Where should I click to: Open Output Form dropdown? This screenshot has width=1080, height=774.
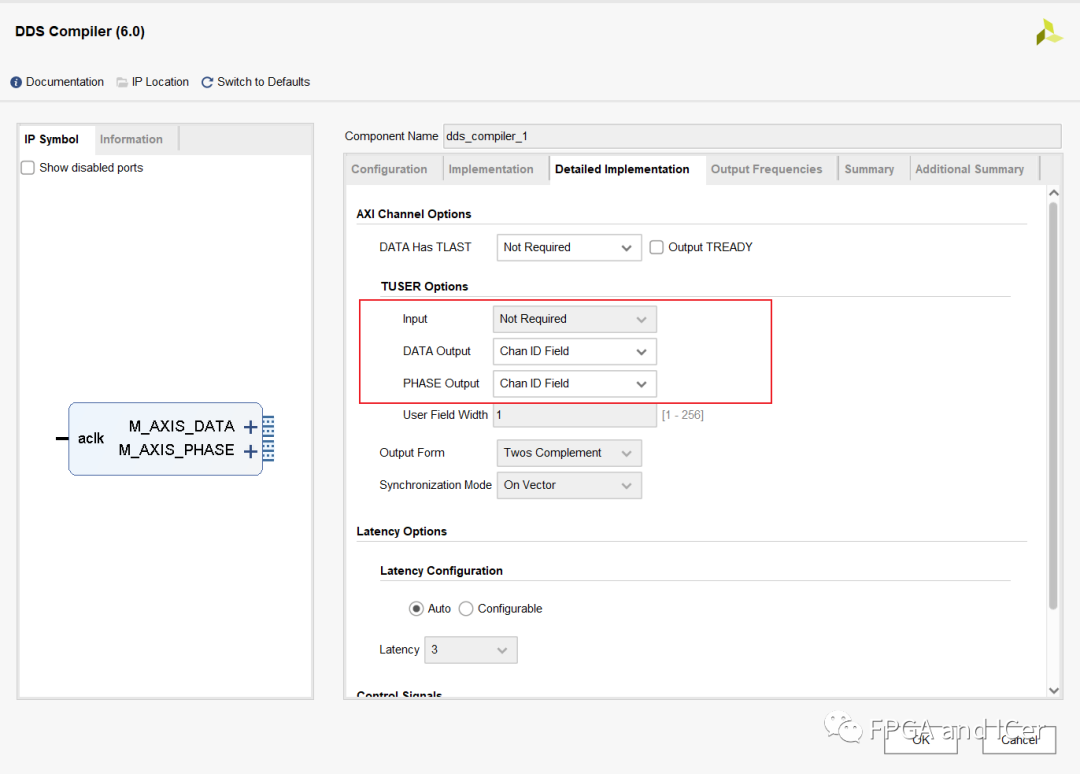(569, 453)
